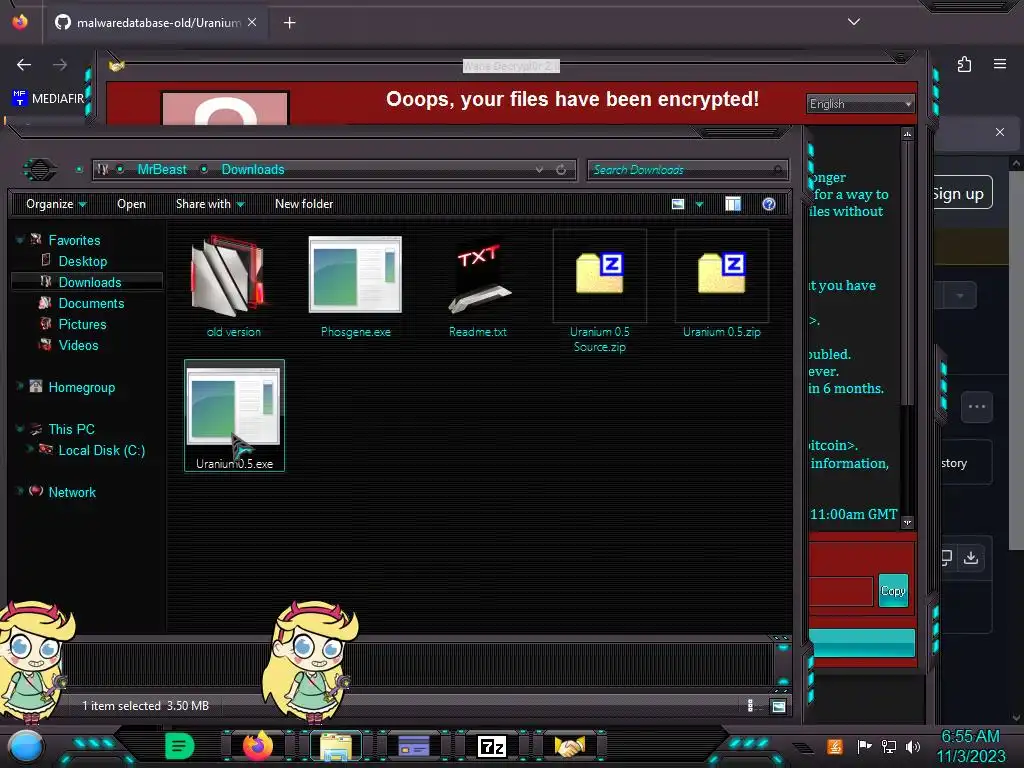Image resolution: width=1024 pixels, height=768 pixels.
Task: Go forward in Firefox
Action: click(x=60, y=65)
